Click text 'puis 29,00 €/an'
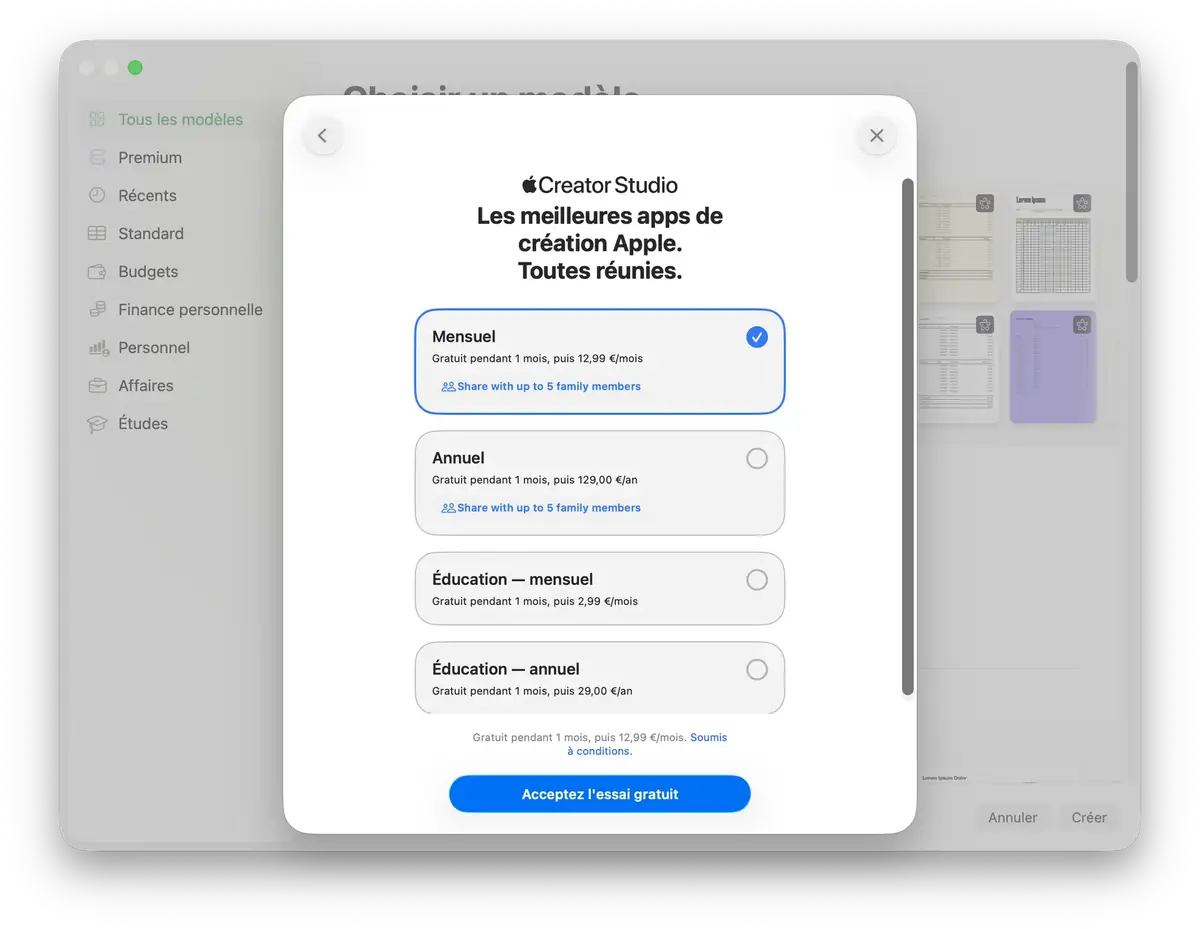 click(x=592, y=692)
